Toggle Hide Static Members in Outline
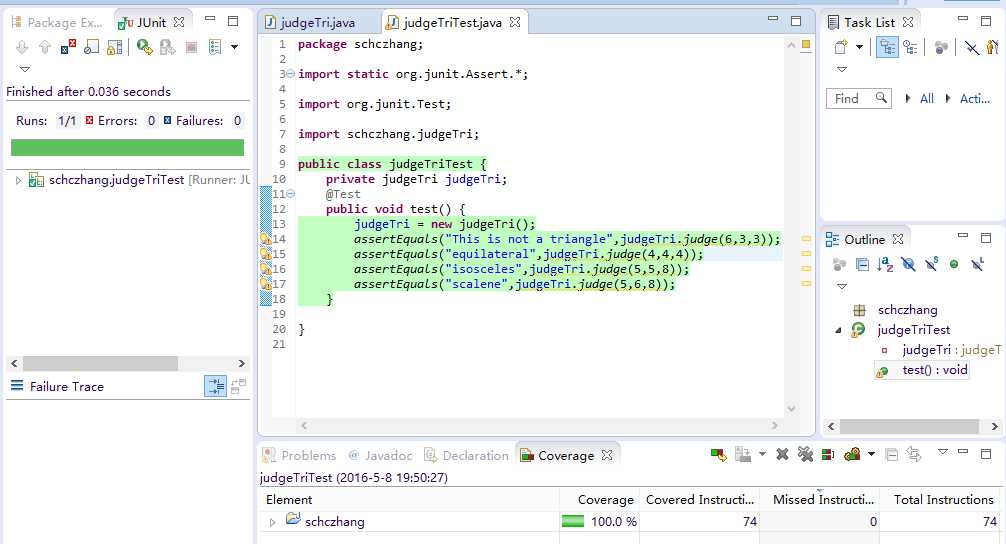Image resolution: width=1006 pixels, height=544 pixels. (931, 264)
